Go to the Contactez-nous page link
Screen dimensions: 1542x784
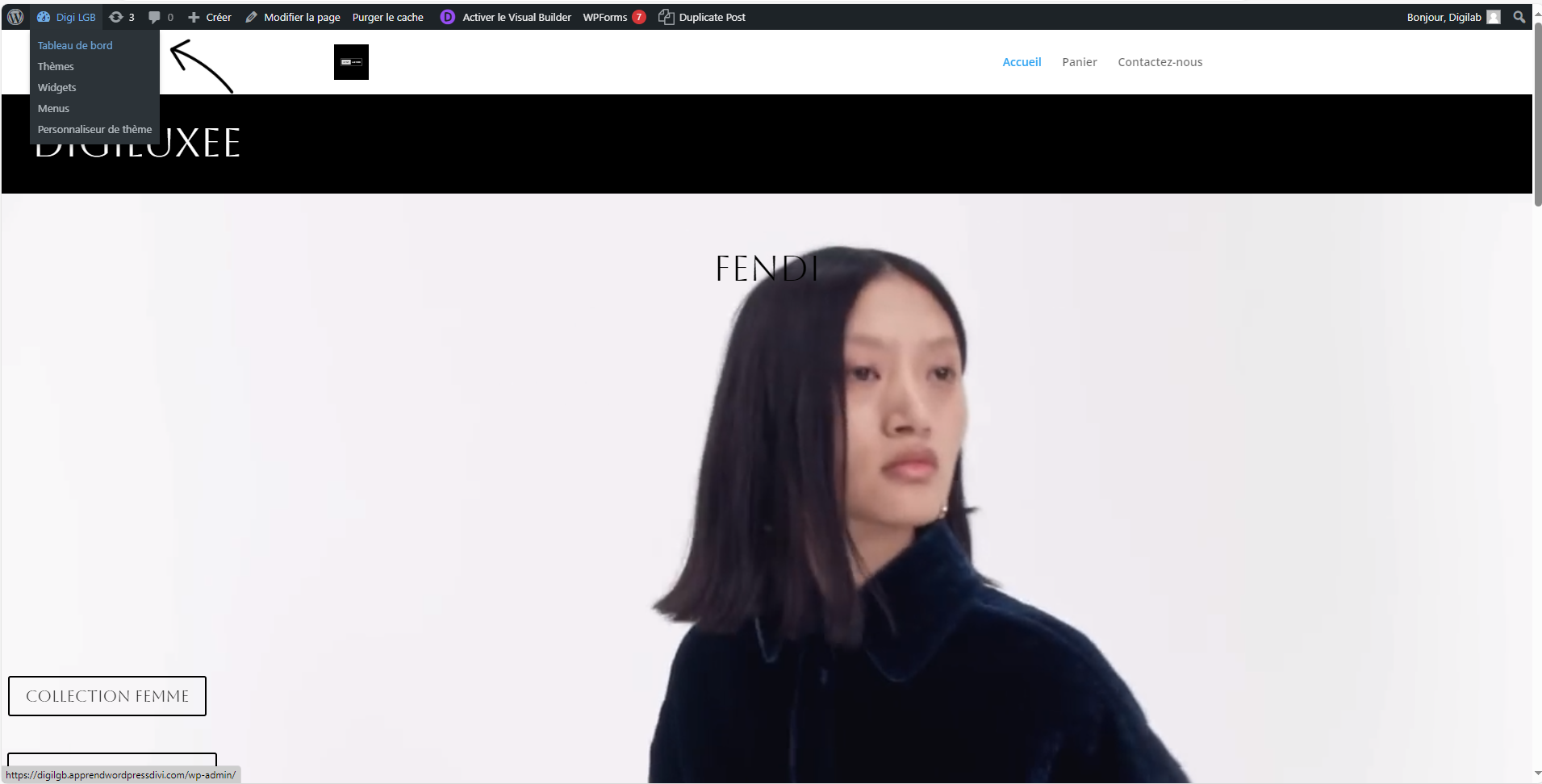pos(1160,62)
